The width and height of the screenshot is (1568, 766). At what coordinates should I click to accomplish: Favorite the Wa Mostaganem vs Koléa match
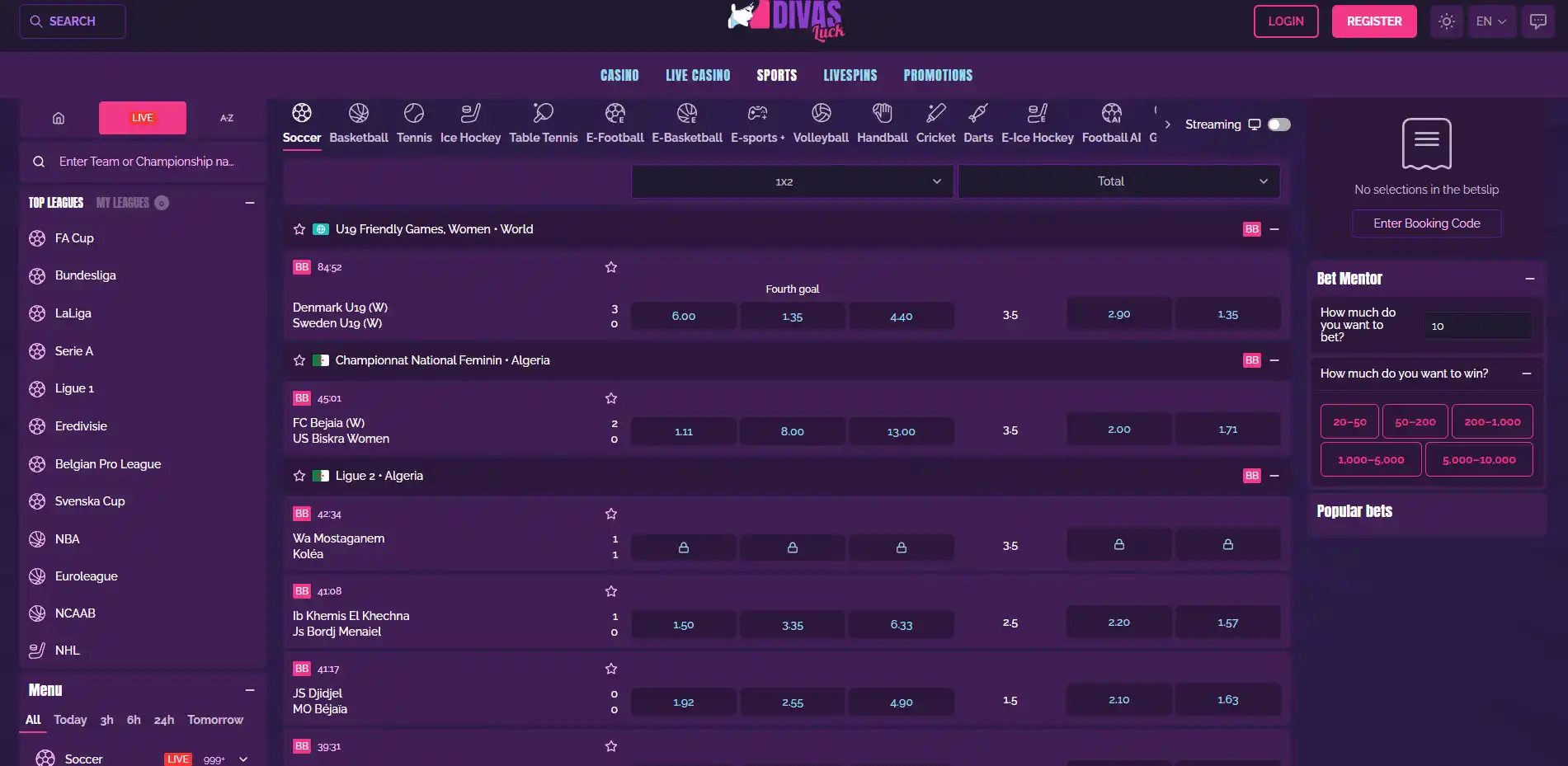click(x=611, y=514)
